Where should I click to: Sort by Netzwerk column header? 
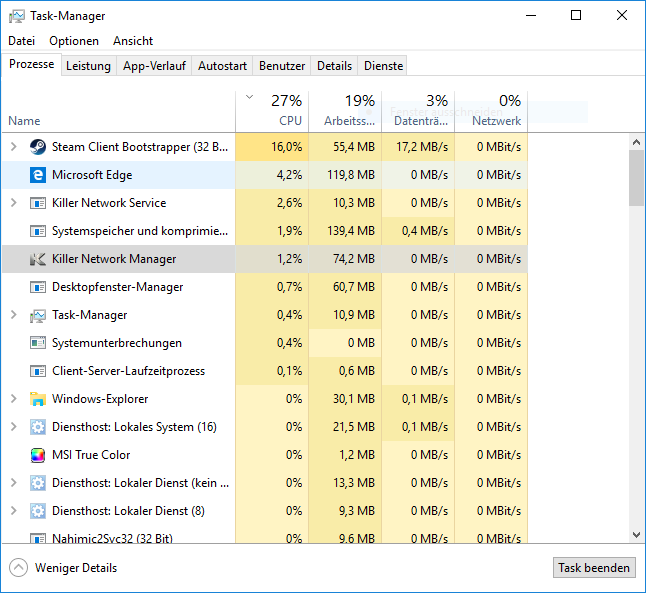click(491, 111)
